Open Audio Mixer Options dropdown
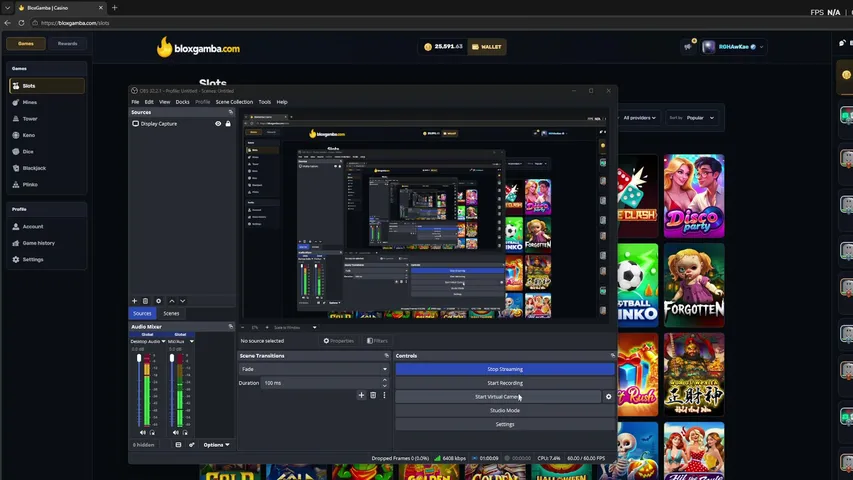 click(216, 445)
